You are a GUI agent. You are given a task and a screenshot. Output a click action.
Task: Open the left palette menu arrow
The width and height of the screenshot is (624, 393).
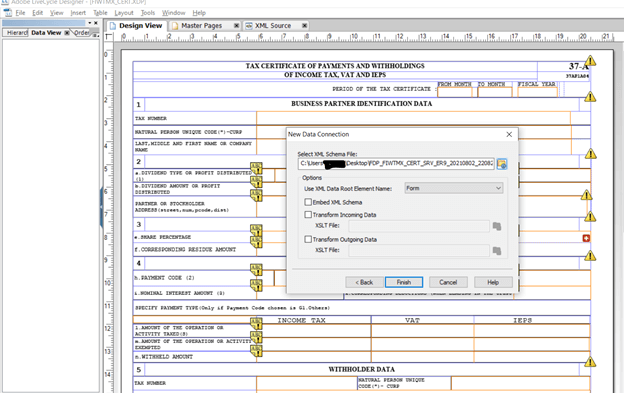coord(90,23)
